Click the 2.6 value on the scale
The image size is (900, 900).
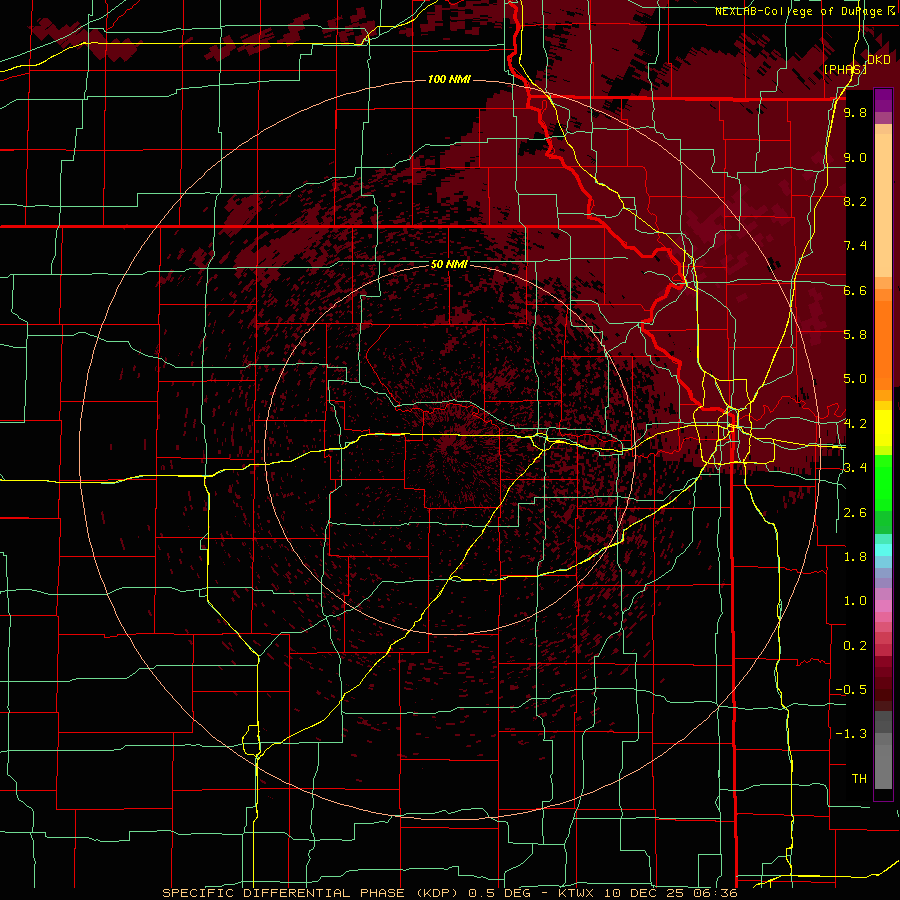[x=855, y=513]
